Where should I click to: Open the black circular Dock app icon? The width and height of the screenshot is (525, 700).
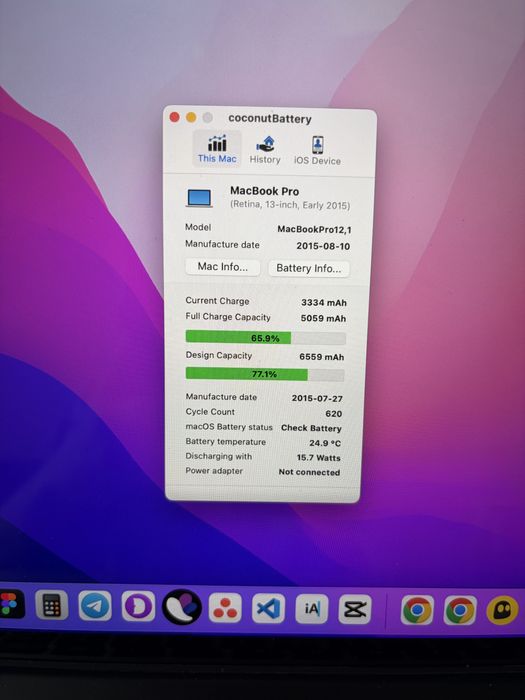pyautogui.click(x=182, y=607)
